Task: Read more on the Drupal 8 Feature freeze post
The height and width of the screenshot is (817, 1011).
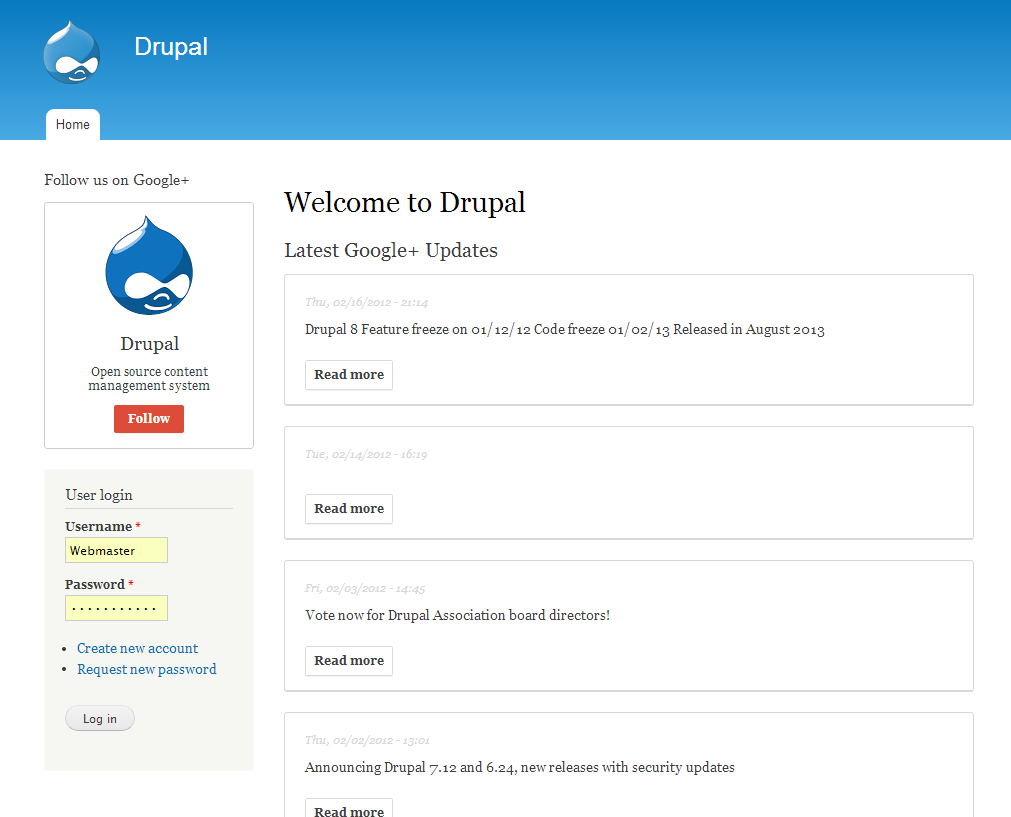Action: coord(349,375)
